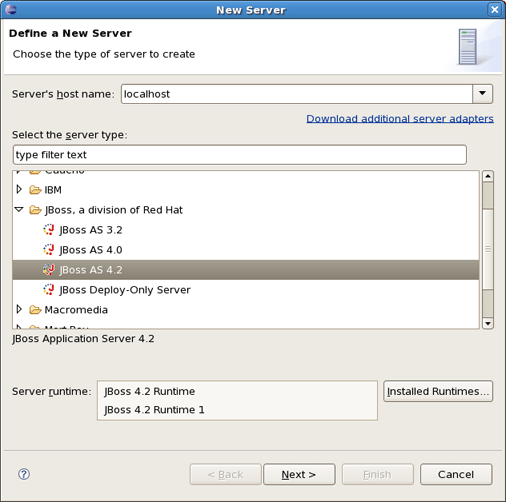Screen dimensions: 506x502
Task: Click the JBoss AS 4.2 server icon
Action: point(49,270)
